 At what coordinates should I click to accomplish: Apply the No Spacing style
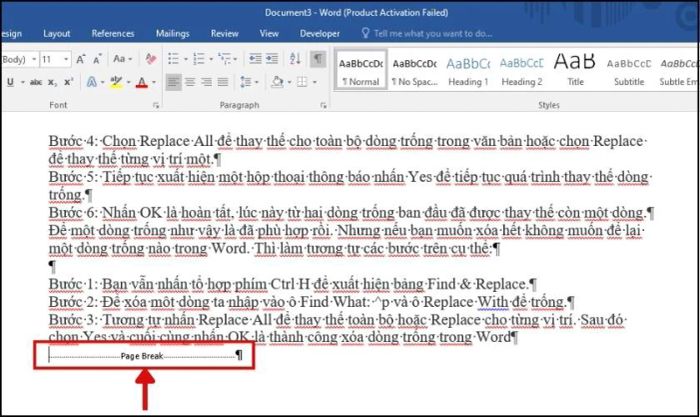click(415, 71)
